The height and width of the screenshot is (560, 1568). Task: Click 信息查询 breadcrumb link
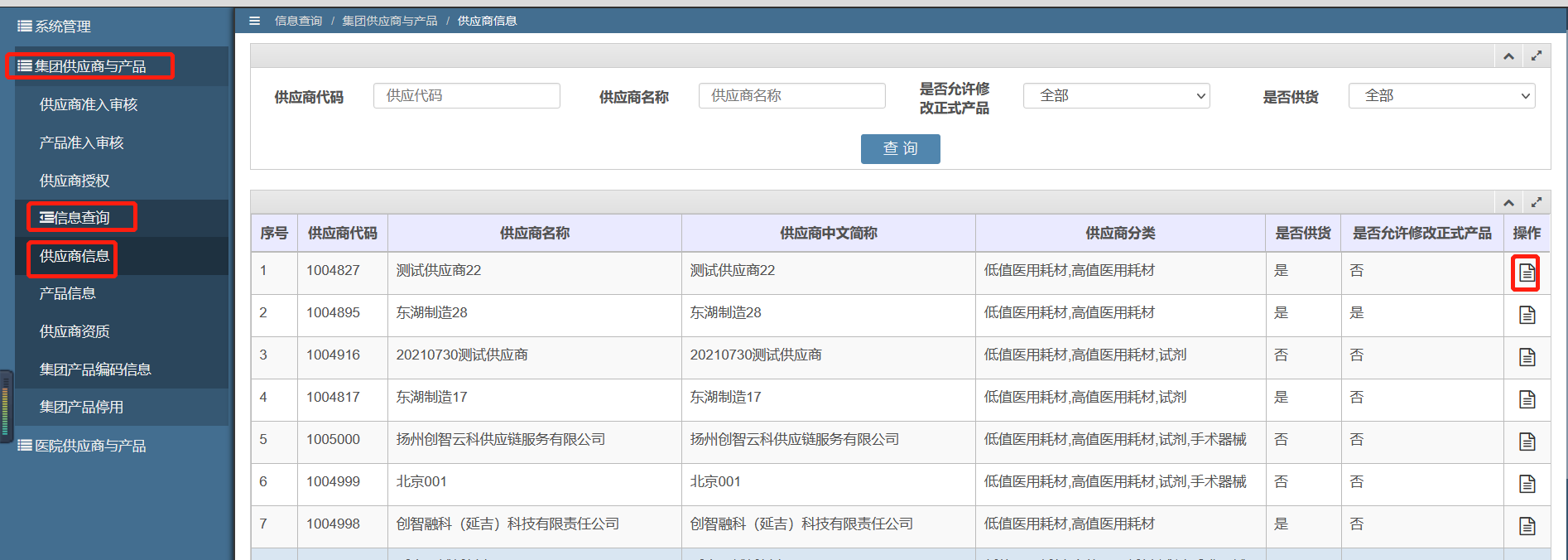point(298,21)
